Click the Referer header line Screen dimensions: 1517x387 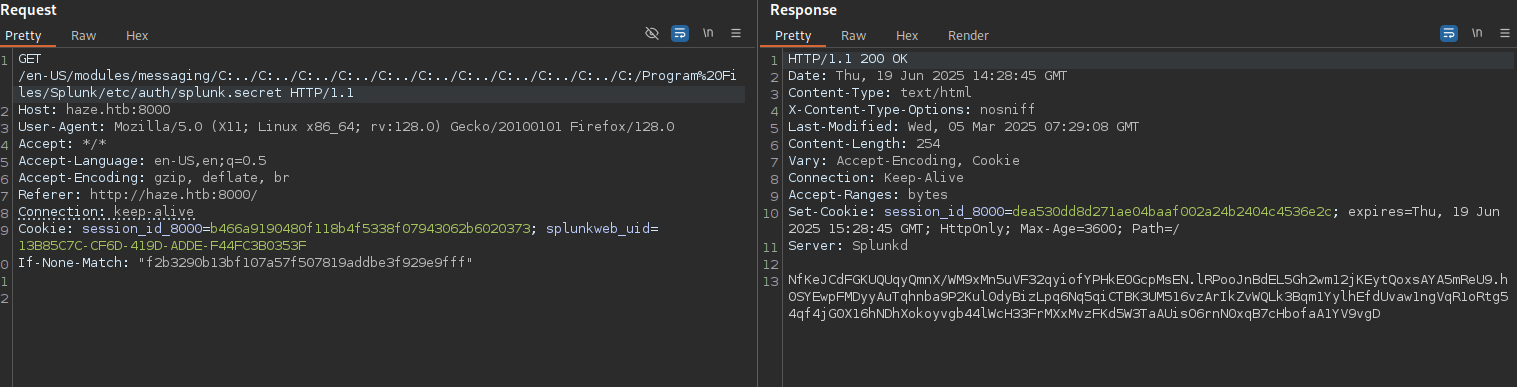tap(138, 195)
